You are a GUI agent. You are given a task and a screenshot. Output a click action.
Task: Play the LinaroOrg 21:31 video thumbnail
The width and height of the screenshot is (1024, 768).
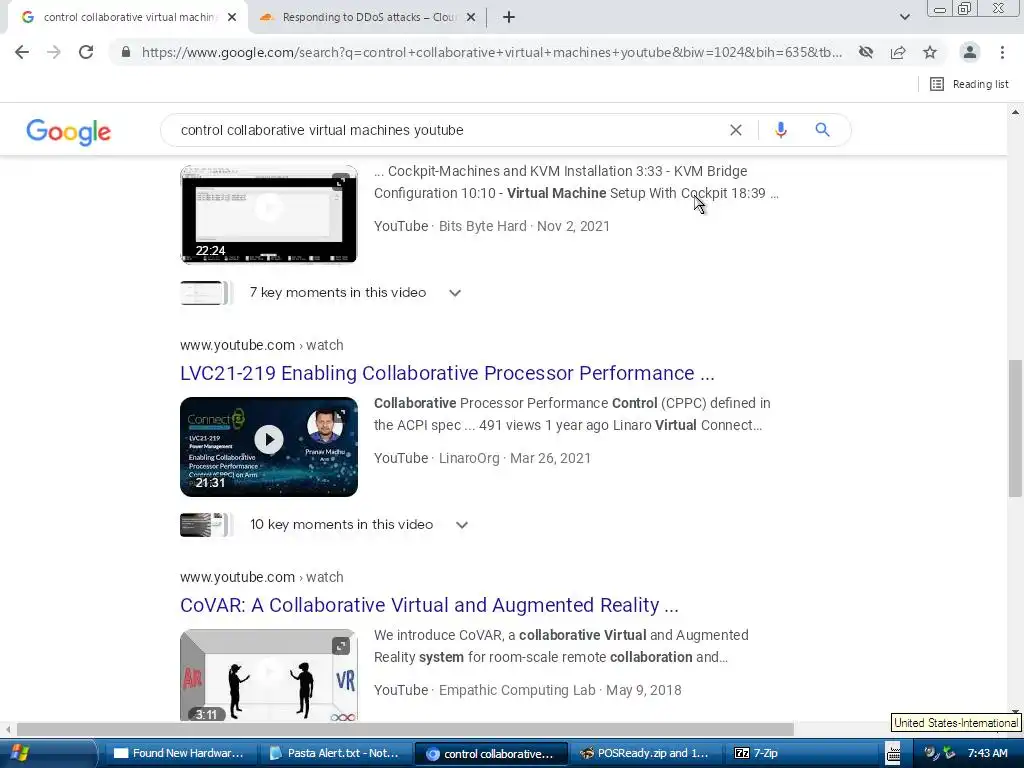(x=268, y=447)
